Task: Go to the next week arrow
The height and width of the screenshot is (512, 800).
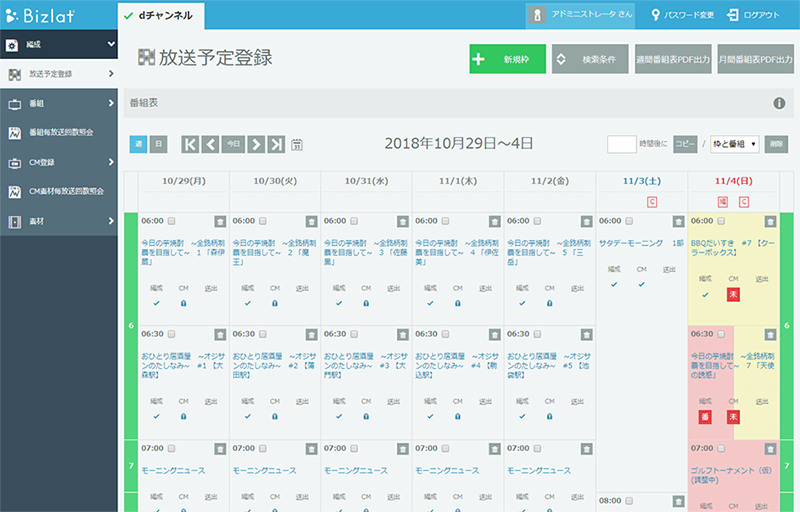Action: tap(256, 144)
